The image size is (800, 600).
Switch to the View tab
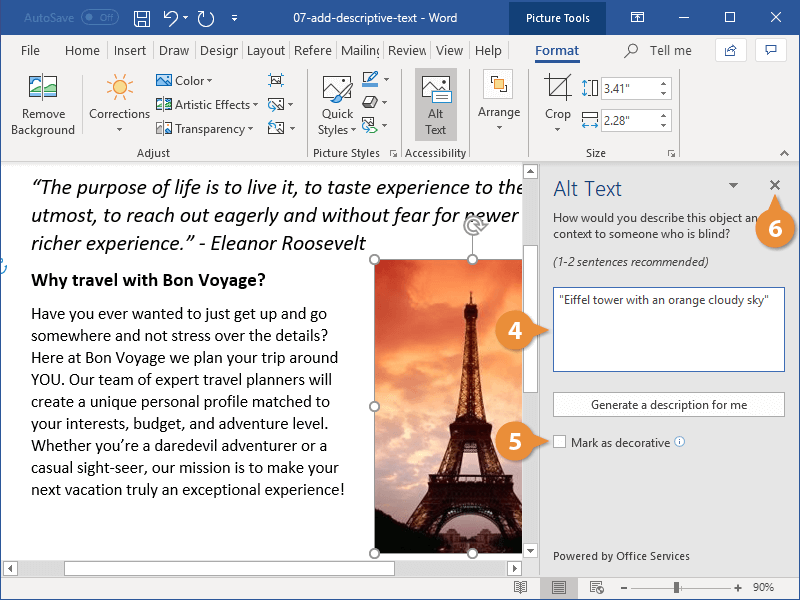(449, 51)
